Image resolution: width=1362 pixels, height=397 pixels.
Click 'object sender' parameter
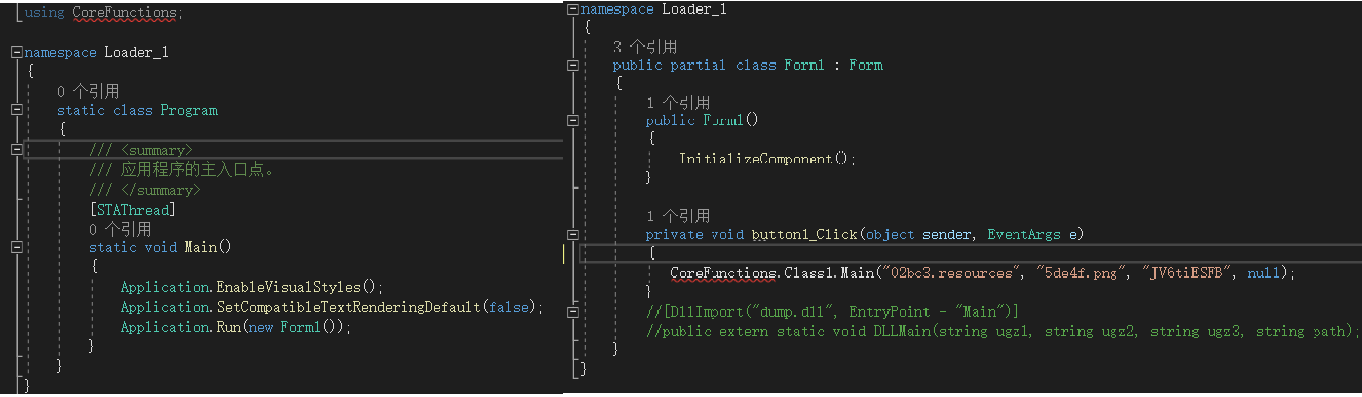click(x=919, y=234)
